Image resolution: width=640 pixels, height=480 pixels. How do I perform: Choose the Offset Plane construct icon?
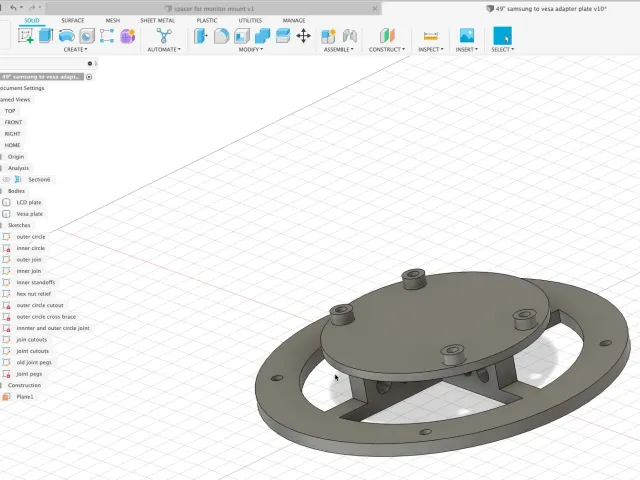387,36
